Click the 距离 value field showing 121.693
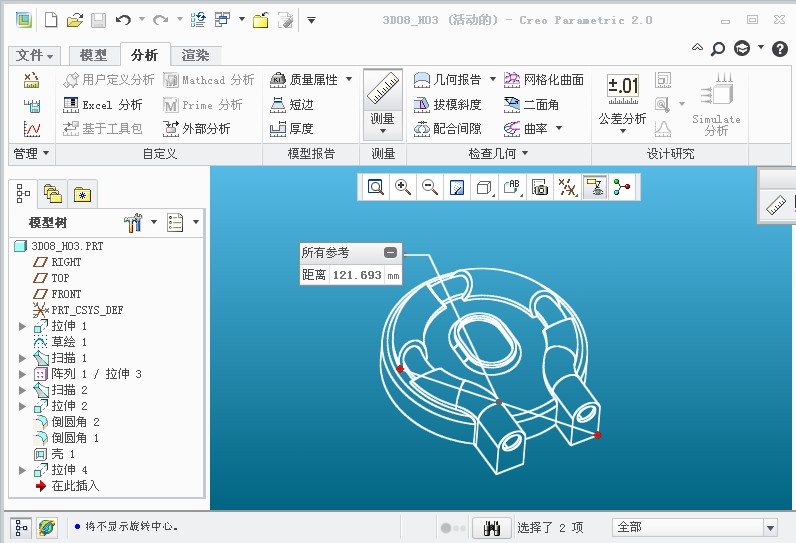 click(357, 275)
